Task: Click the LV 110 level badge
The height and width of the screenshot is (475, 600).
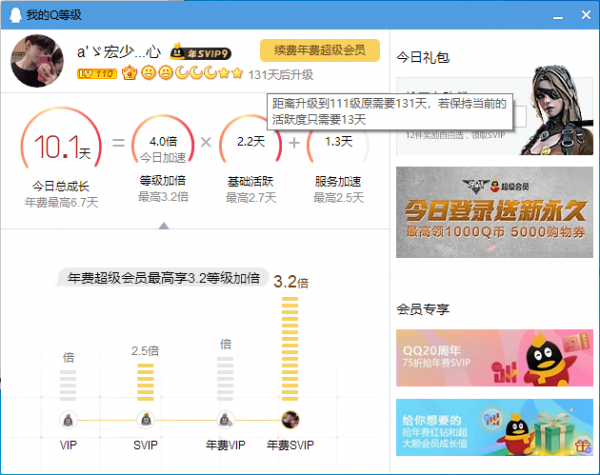Action: tap(97, 73)
